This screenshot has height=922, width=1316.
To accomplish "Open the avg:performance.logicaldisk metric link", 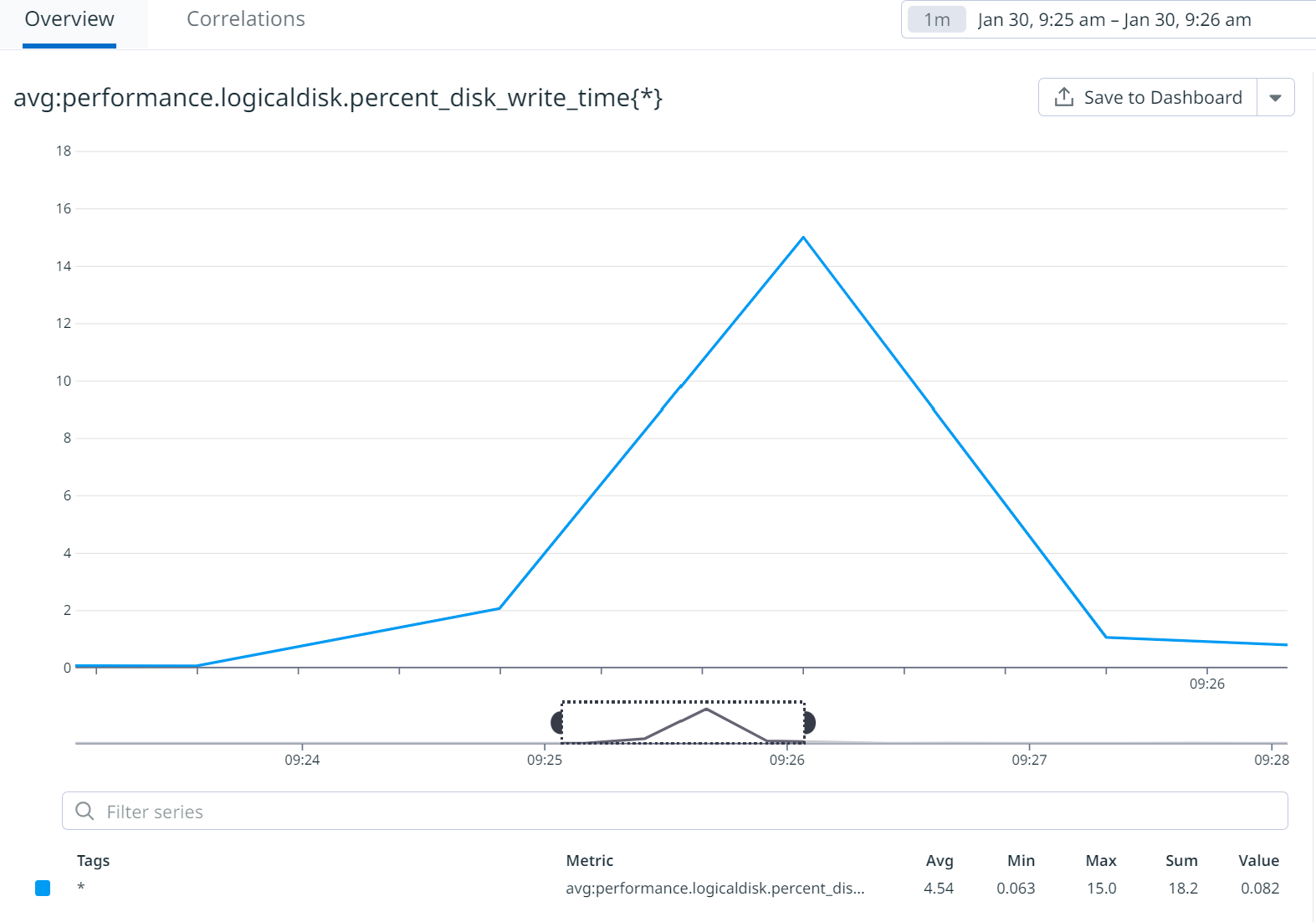I will click(715, 888).
